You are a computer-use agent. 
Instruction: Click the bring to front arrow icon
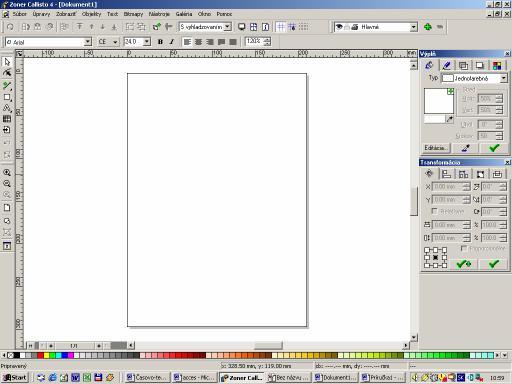(80, 27)
